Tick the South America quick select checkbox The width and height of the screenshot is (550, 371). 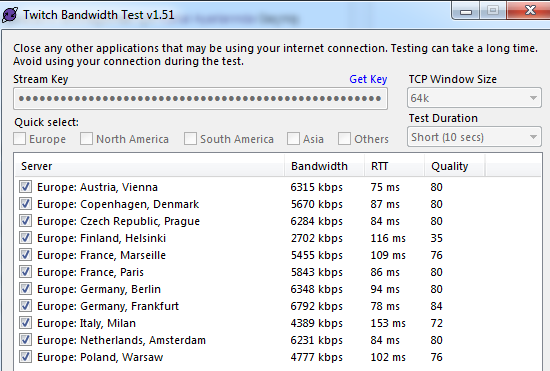pyautogui.click(x=190, y=139)
